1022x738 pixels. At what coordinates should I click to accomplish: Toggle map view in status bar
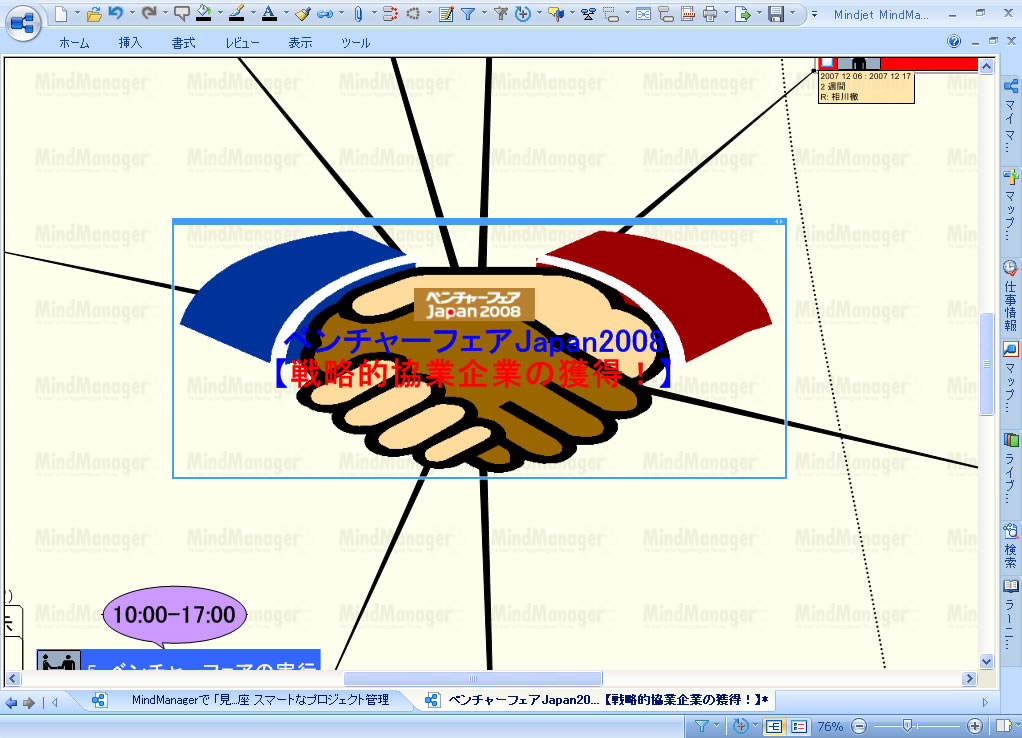tap(774, 726)
